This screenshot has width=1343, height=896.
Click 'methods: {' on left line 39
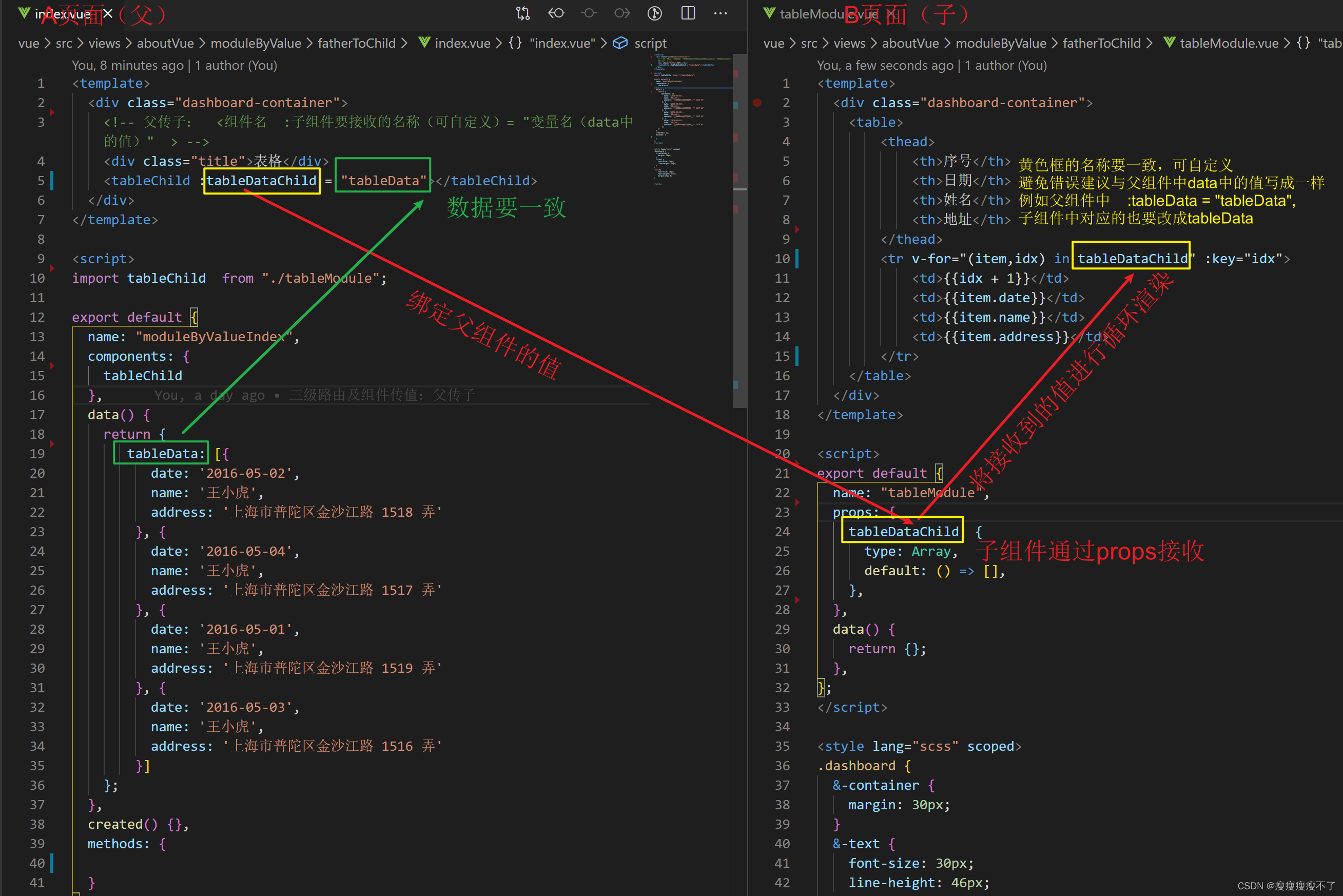pyautogui.click(x=127, y=844)
